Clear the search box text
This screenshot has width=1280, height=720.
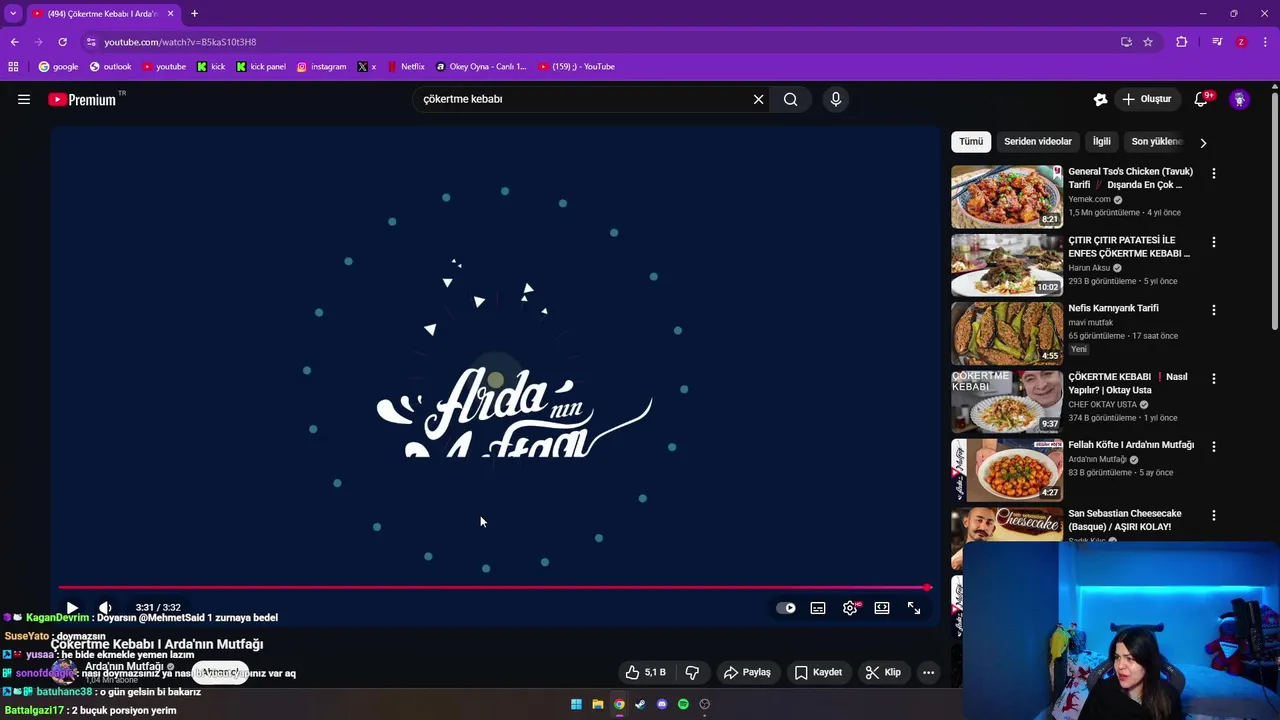click(758, 99)
